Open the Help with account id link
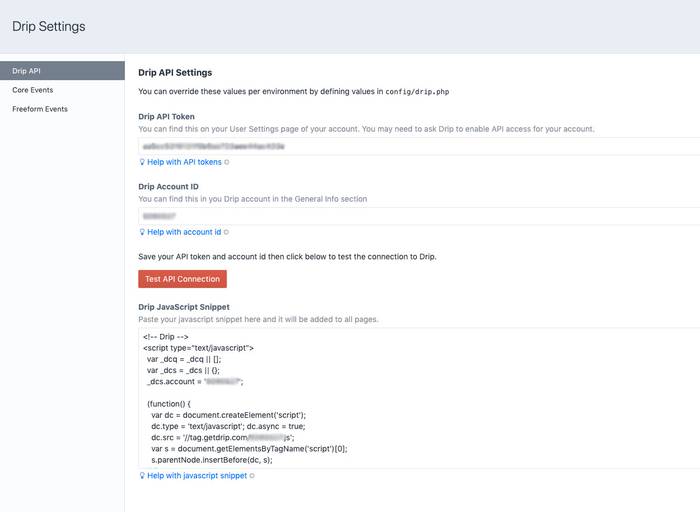Image resolution: width=700 pixels, height=512 pixels. pyautogui.click(x=184, y=232)
